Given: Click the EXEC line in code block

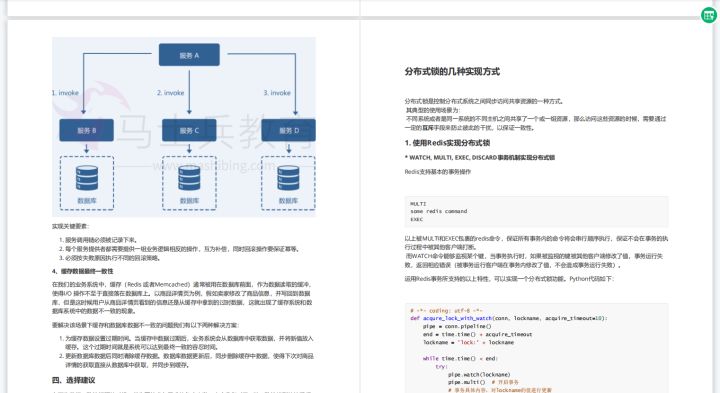Looking at the screenshot, I should coord(417,219).
